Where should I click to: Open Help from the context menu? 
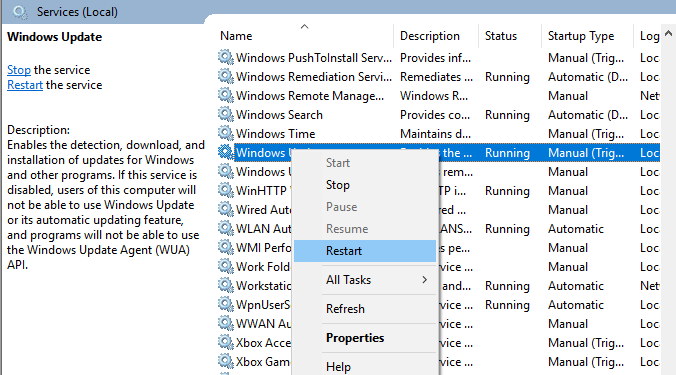(365, 366)
